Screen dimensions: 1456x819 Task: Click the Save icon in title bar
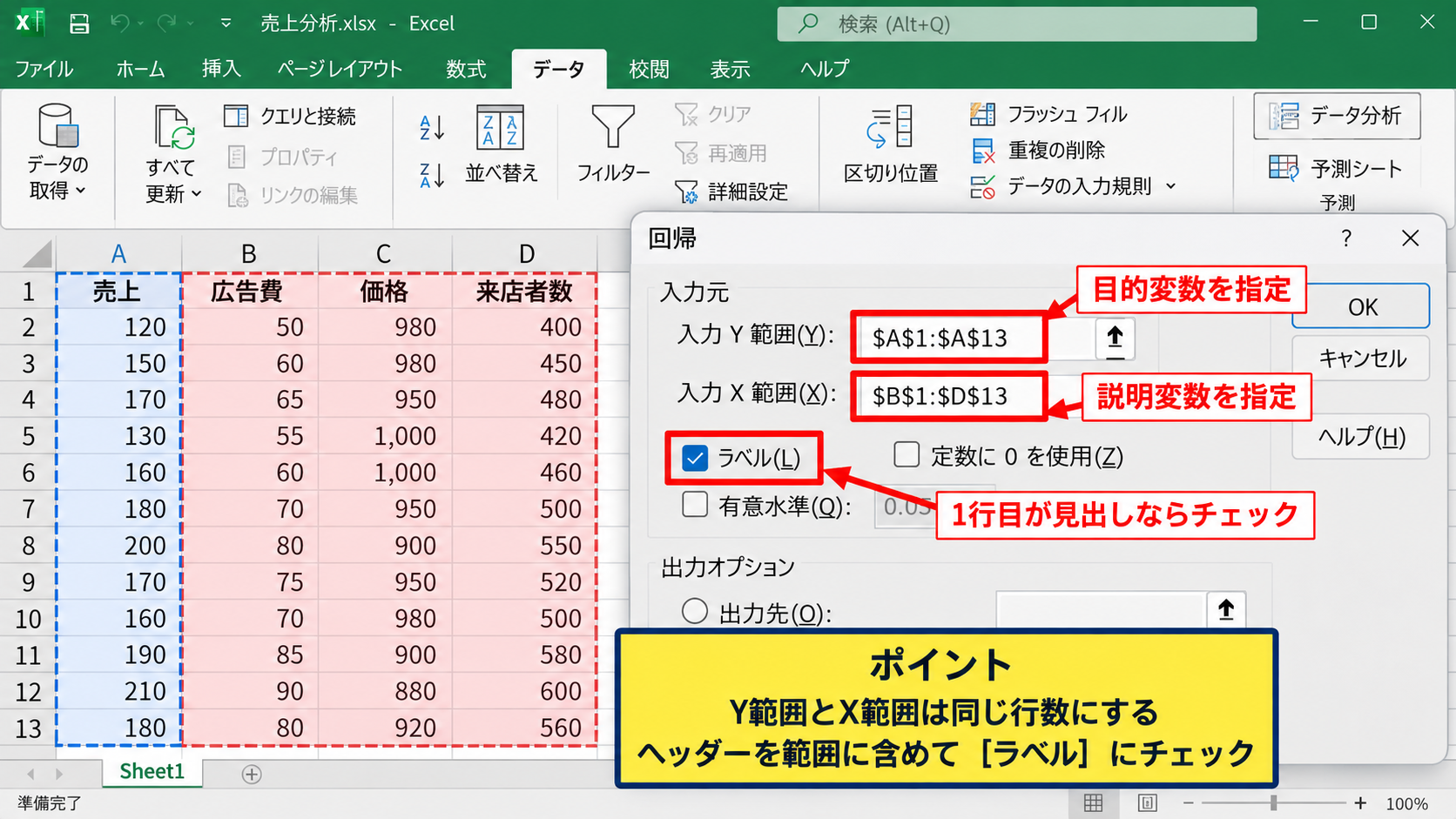(79, 23)
